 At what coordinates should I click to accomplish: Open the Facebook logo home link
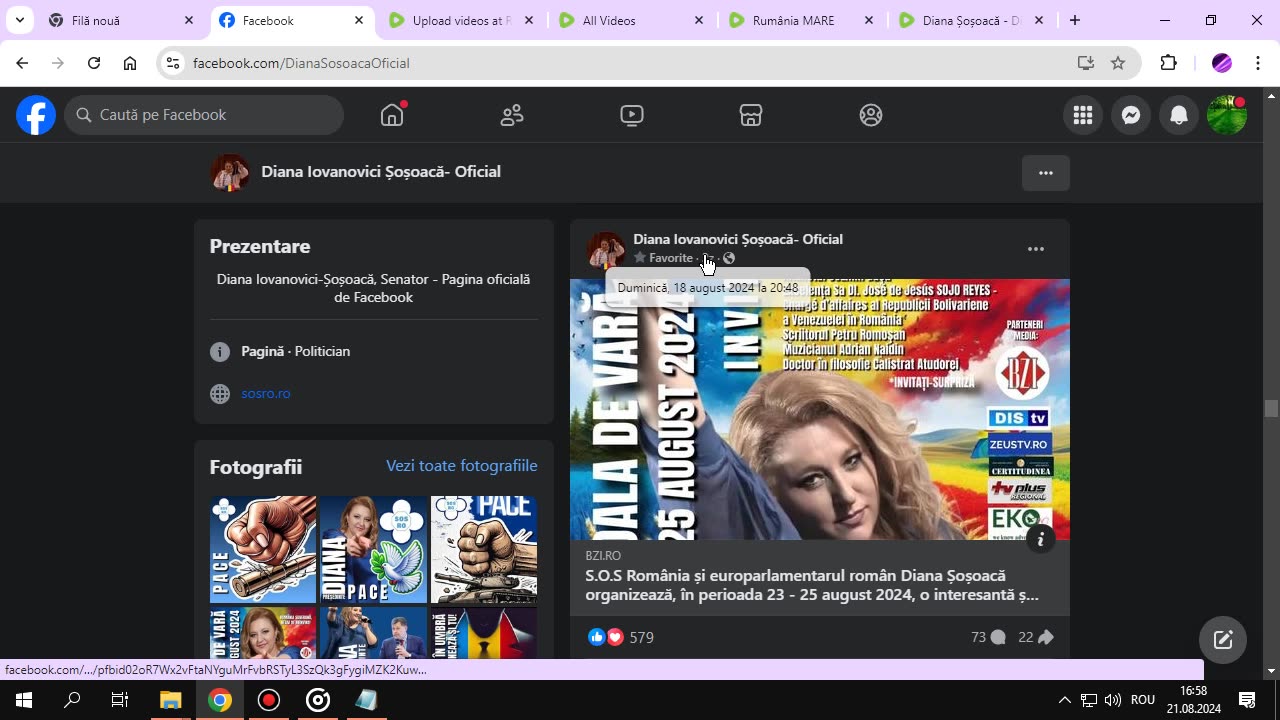[x=36, y=115]
